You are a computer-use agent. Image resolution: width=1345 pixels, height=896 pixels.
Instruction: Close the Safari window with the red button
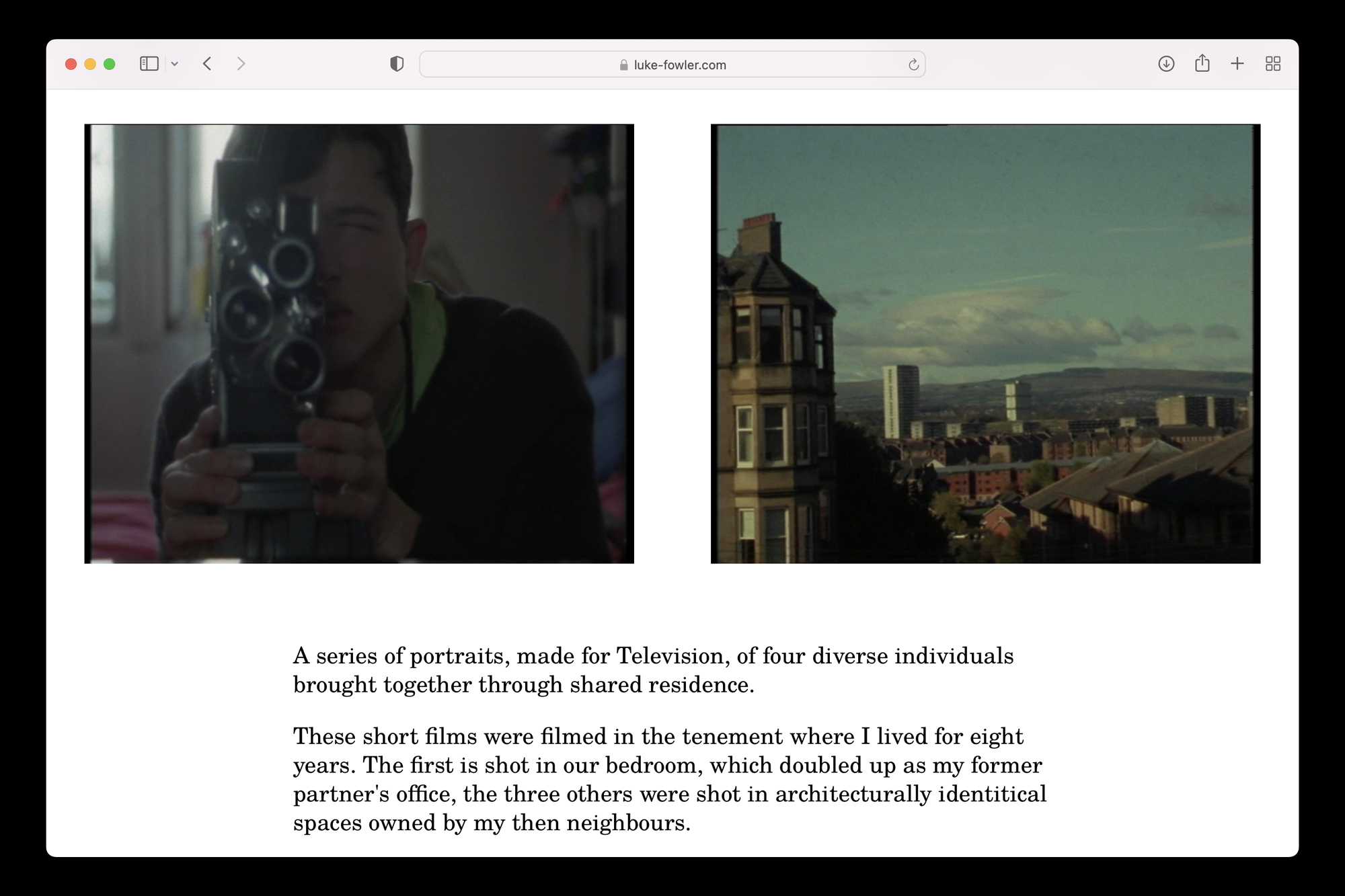(71, 64)
